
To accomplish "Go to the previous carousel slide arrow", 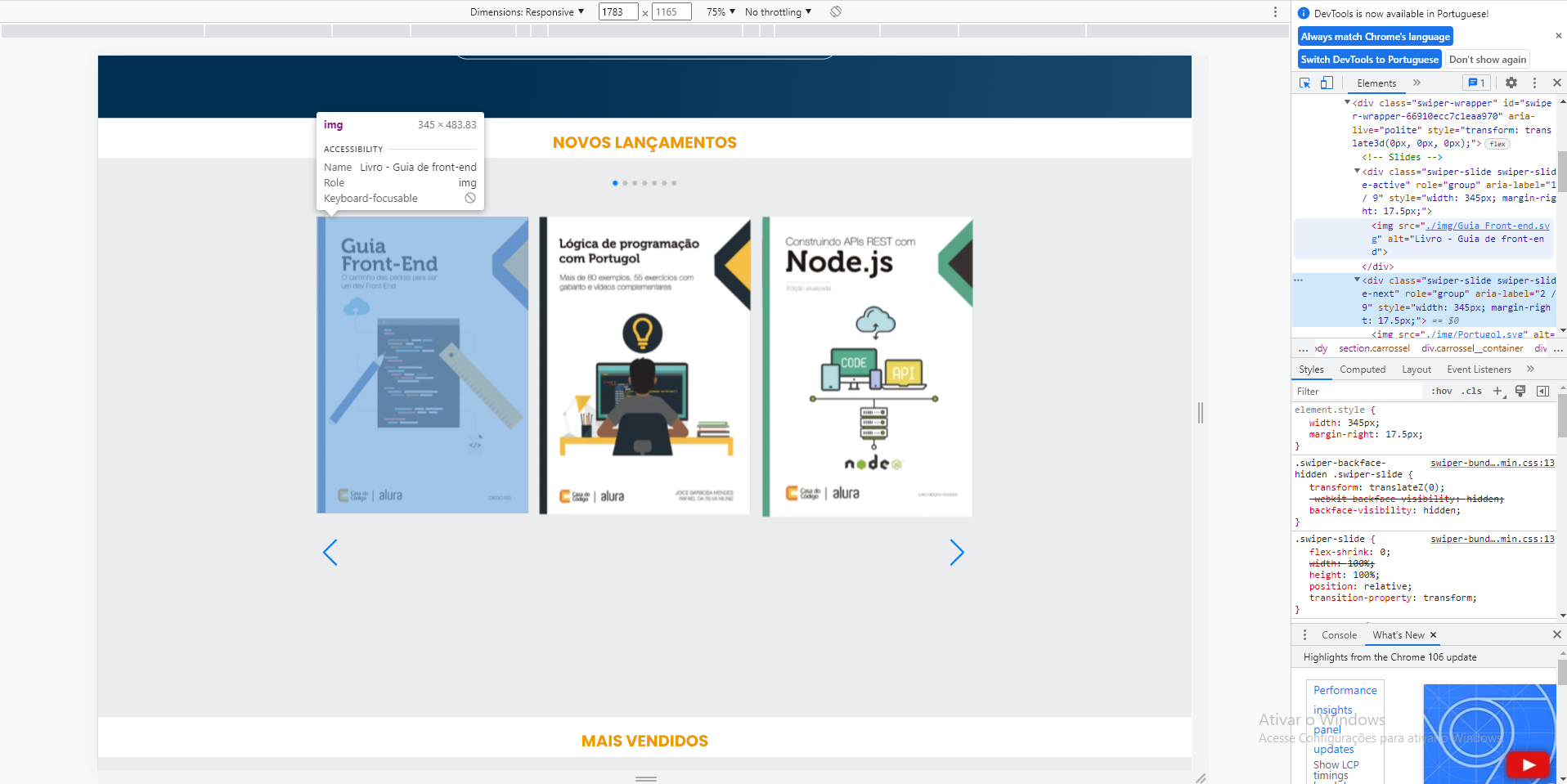I will (x=330, y=553).
